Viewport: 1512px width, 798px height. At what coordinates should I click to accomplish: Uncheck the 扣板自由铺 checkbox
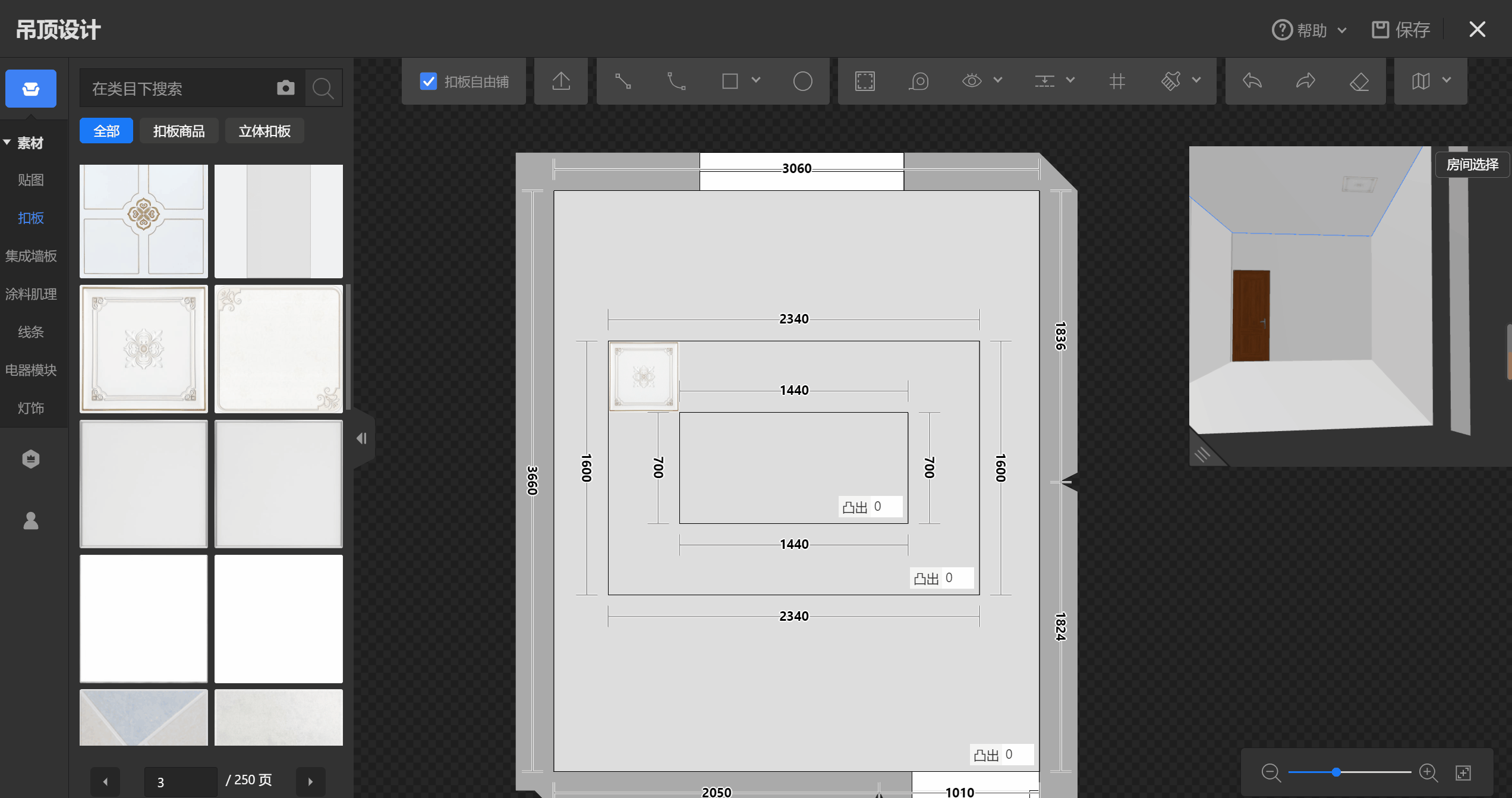click(x=429, y=81)
